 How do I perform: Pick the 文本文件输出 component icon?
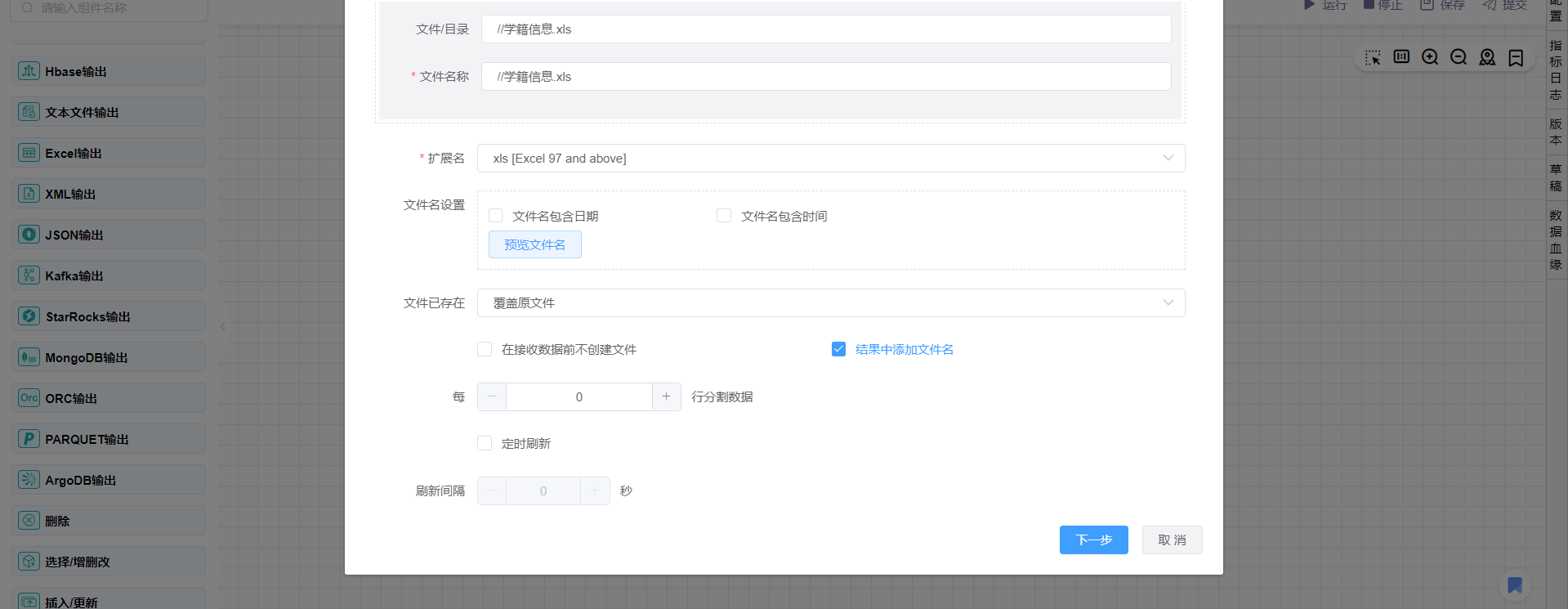29,112
